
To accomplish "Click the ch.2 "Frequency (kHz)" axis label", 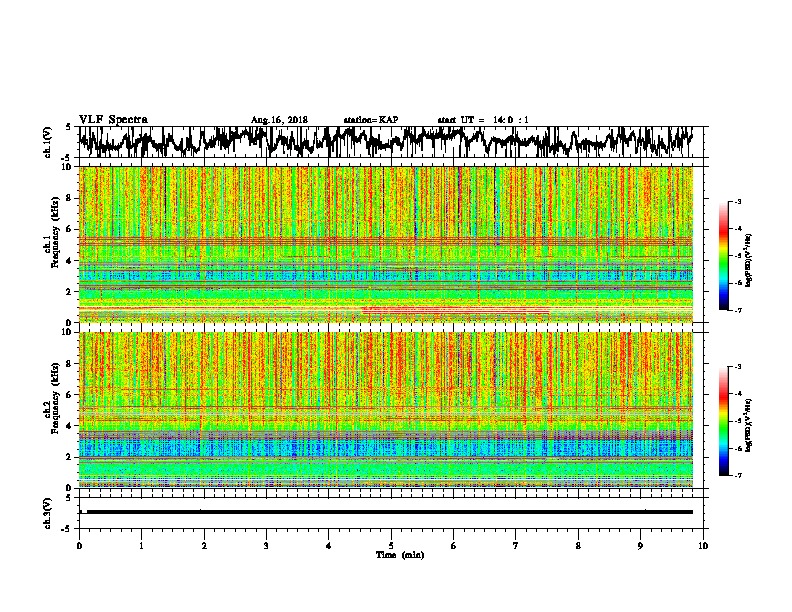I will pos(55,398).
